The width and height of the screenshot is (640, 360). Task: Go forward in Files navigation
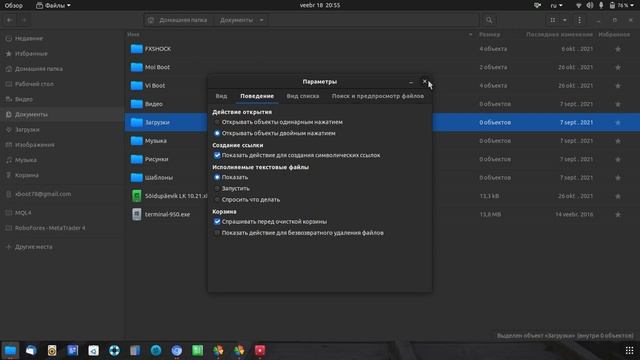(x=24, y=20)
